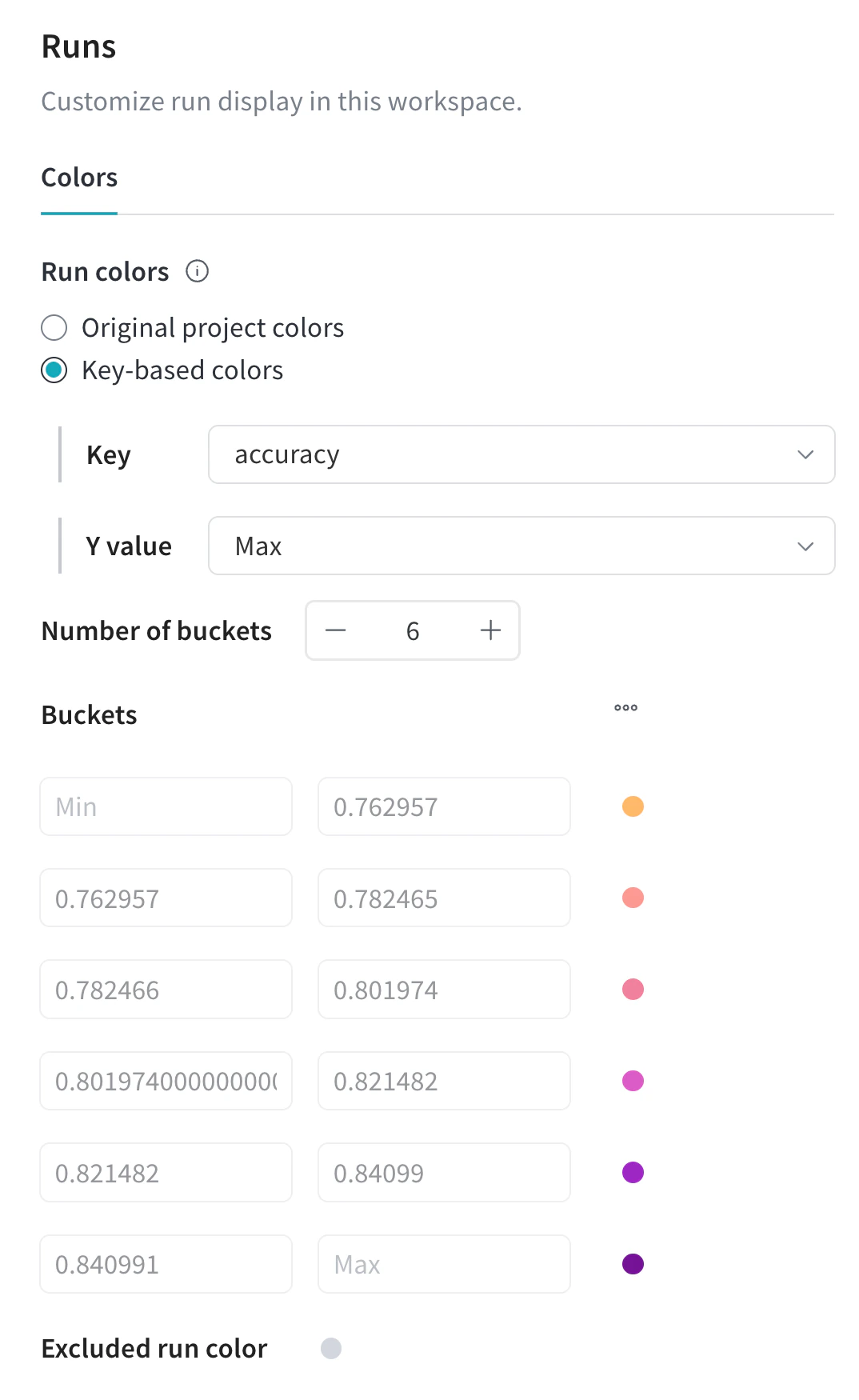Click the magenta fourth bucket color swatch

pyautogui.click(x=633, y=1081)
